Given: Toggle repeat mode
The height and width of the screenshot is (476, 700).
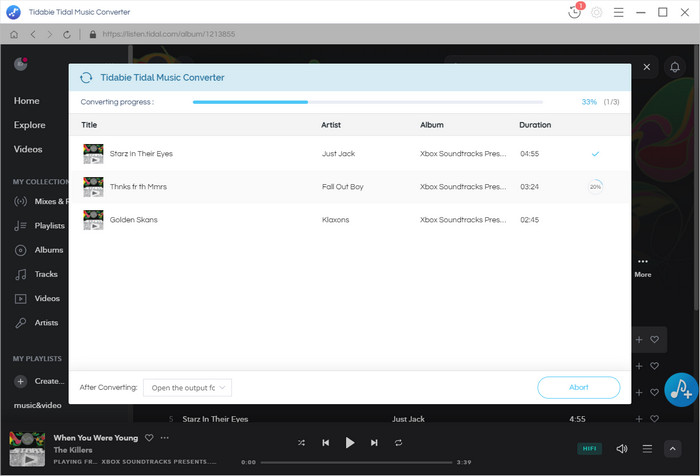Looking at the screenshot, I should click(399, 443).
